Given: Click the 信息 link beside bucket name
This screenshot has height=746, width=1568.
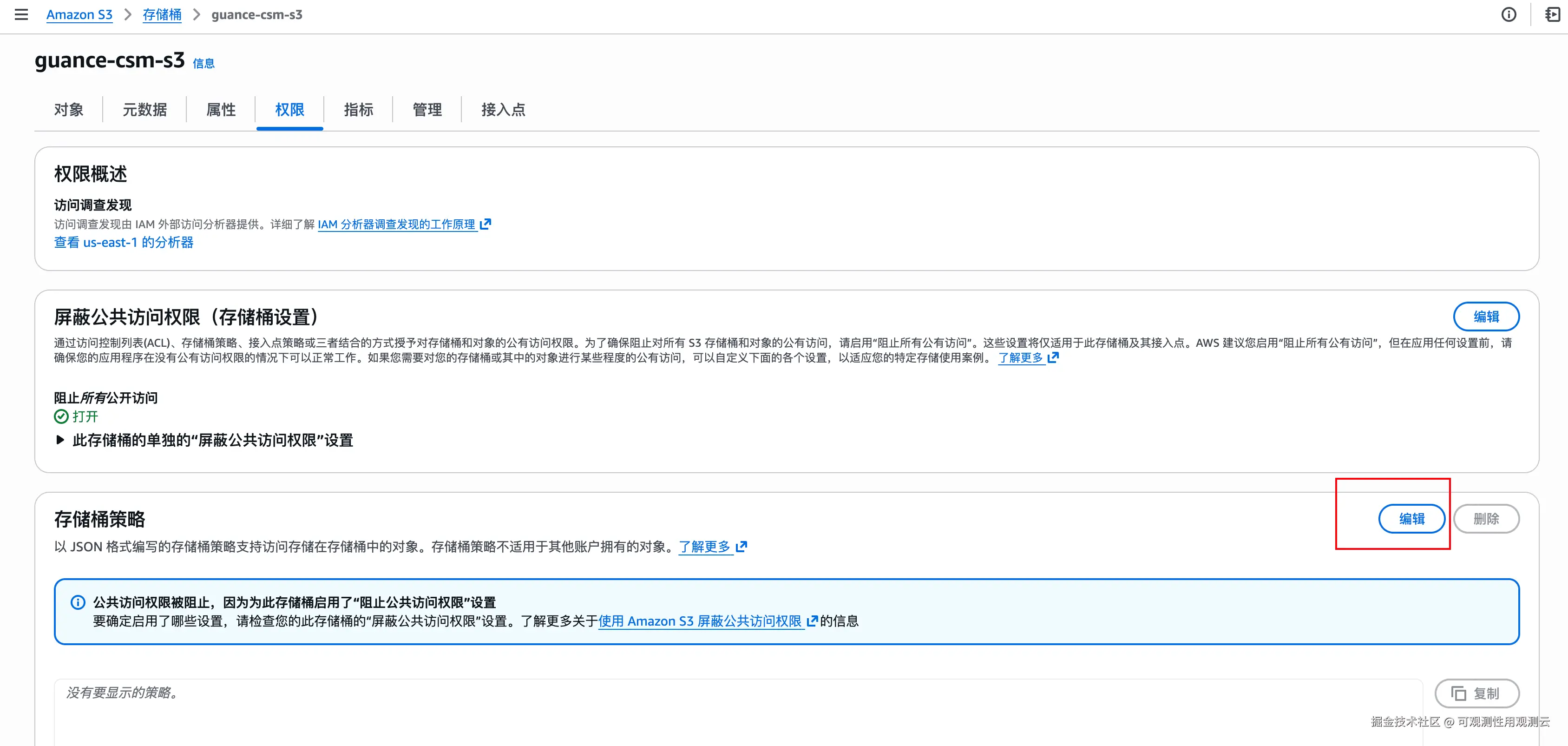Looking at the screenshot, I should tap(203, 63).
